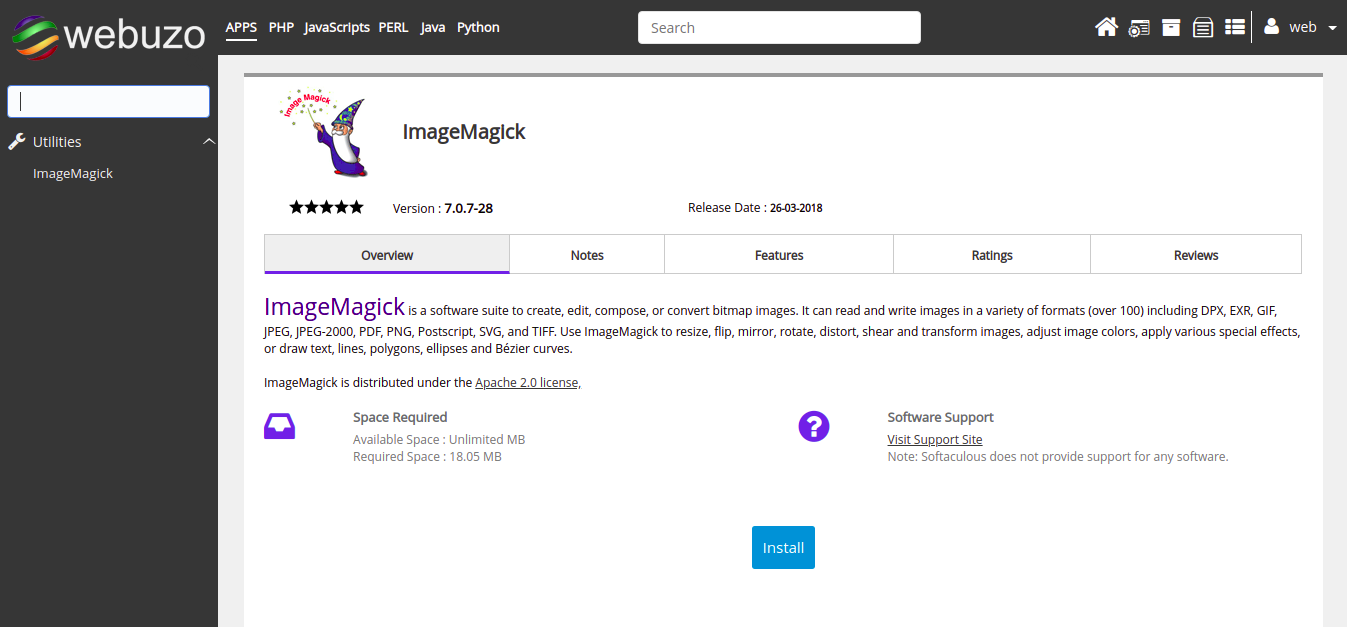Click the release date 26-03-2018
The width and height of the screenshot is (1347, 627).
[796, 208]
